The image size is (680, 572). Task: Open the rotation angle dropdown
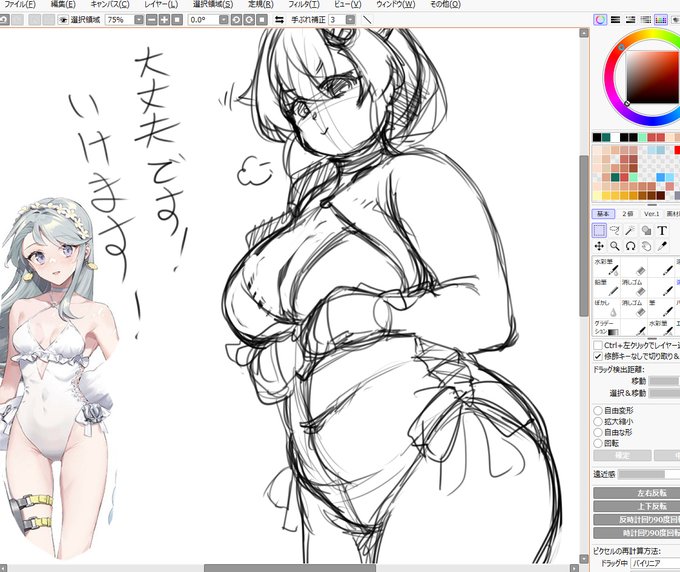coord(223,20)
